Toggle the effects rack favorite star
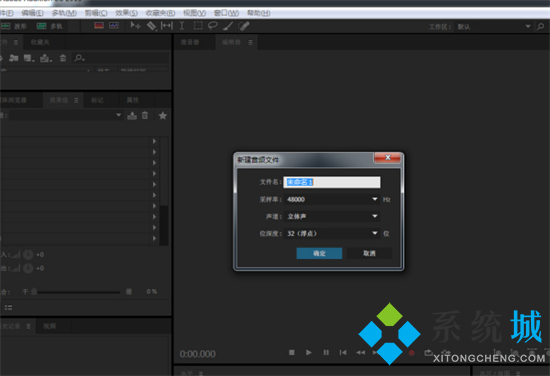 point(162,115)
